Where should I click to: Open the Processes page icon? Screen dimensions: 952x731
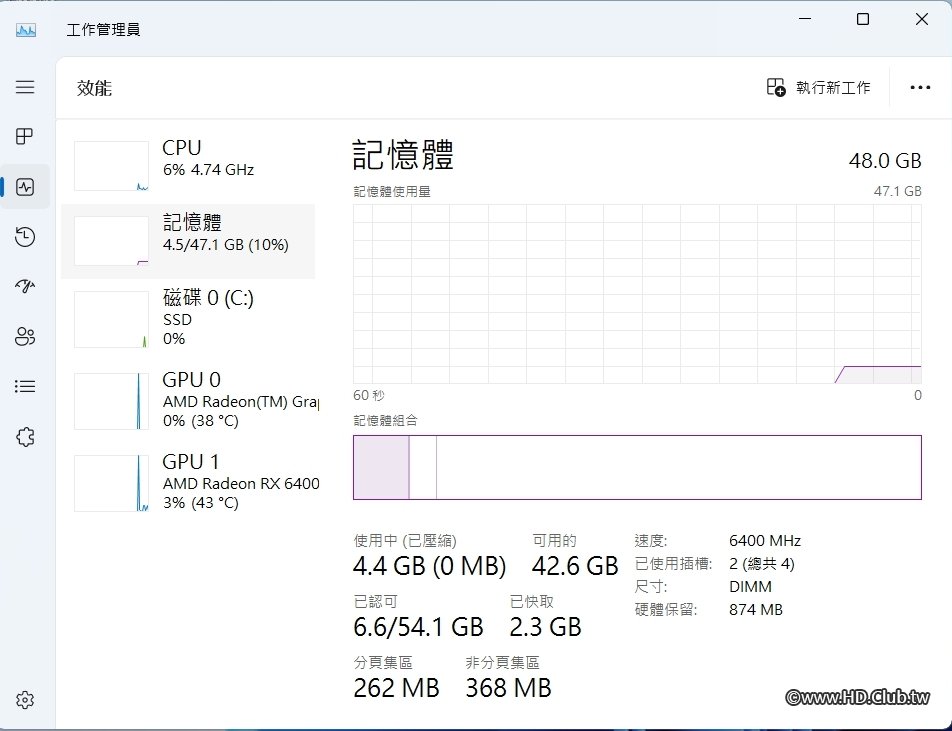25,137
